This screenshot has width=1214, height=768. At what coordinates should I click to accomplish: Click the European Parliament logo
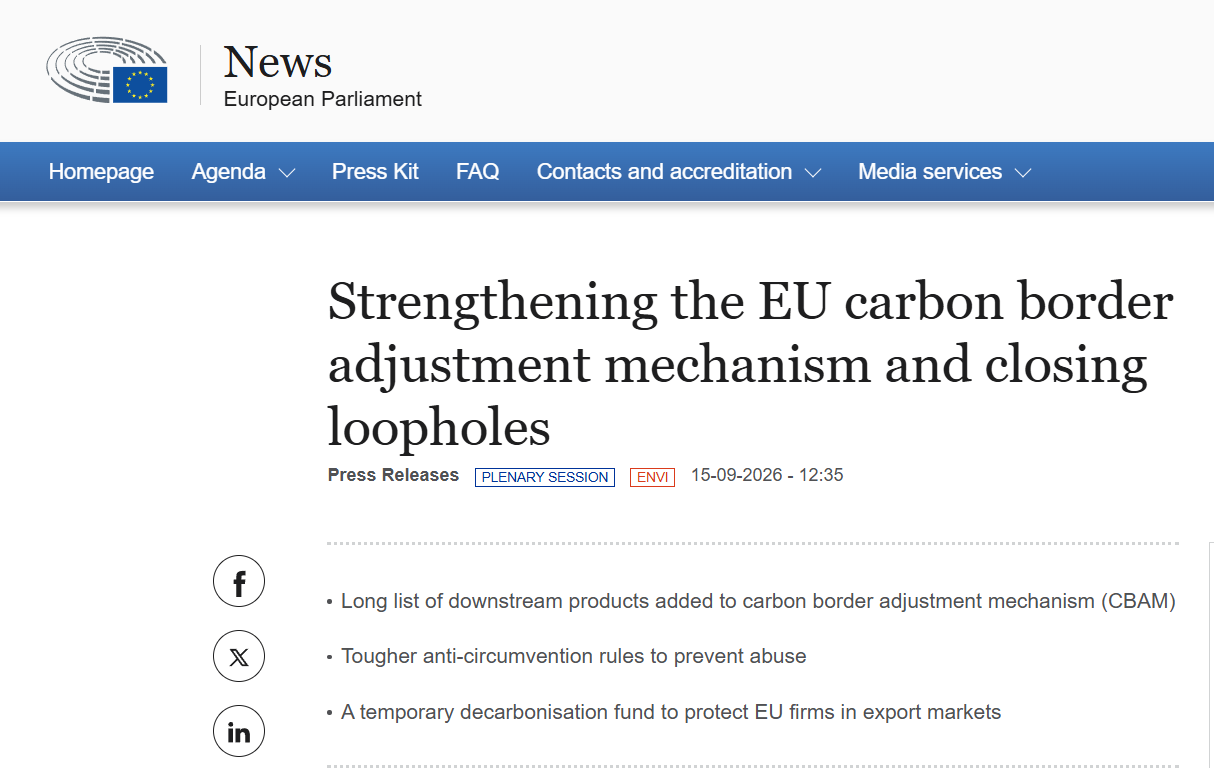107,70
